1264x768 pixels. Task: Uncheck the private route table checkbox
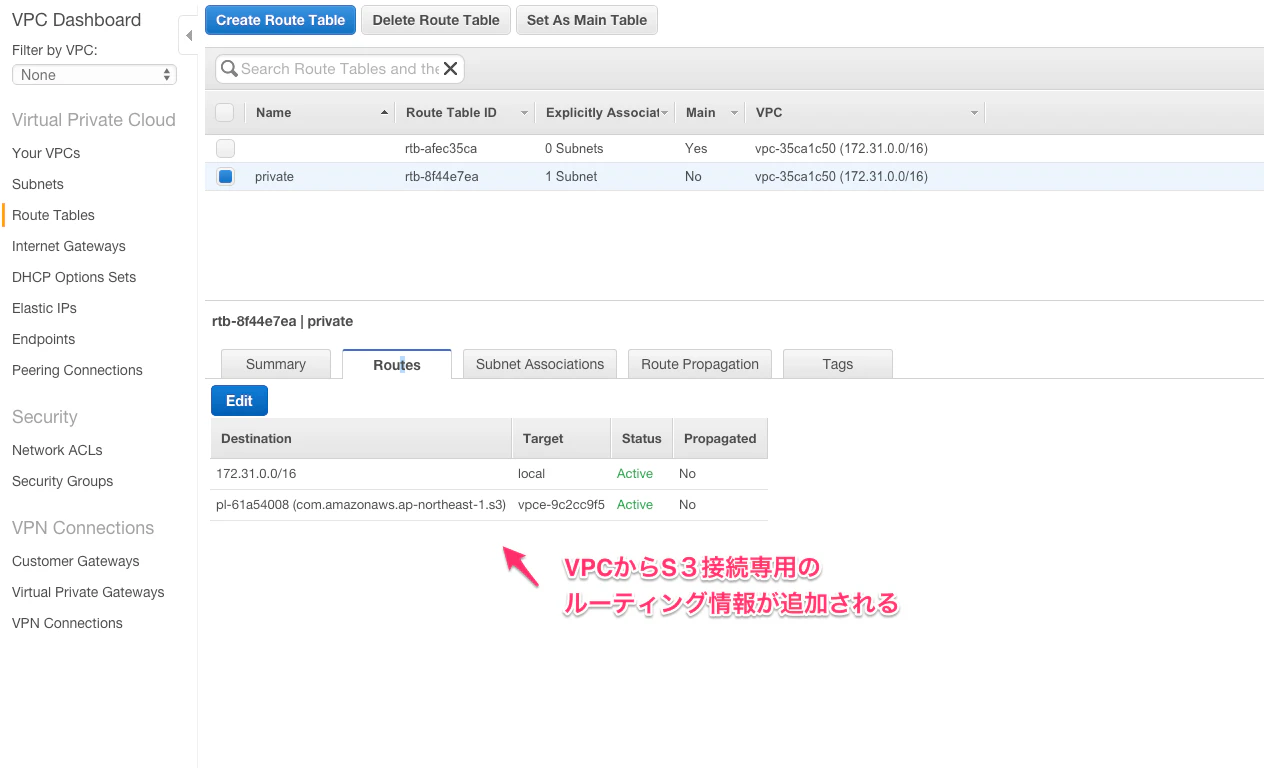225,177
